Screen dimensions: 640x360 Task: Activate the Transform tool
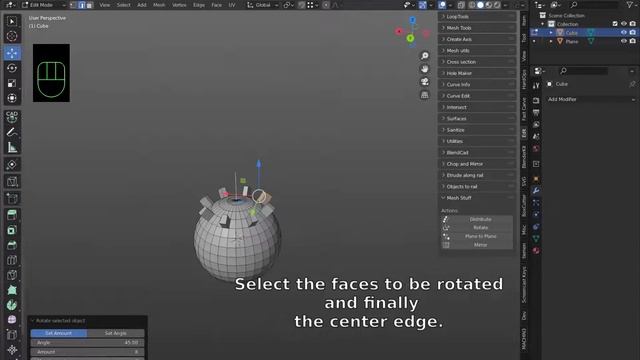tap(12, 98)
